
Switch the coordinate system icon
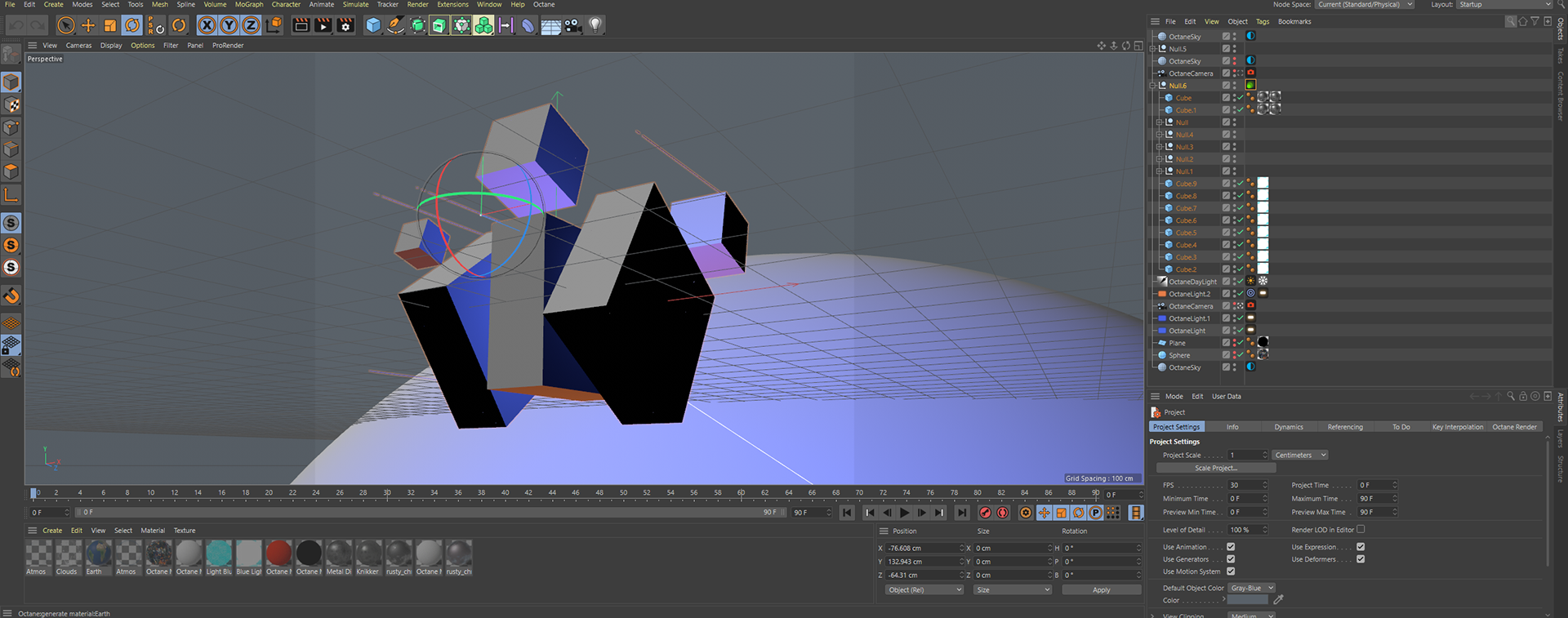[274, 25]
